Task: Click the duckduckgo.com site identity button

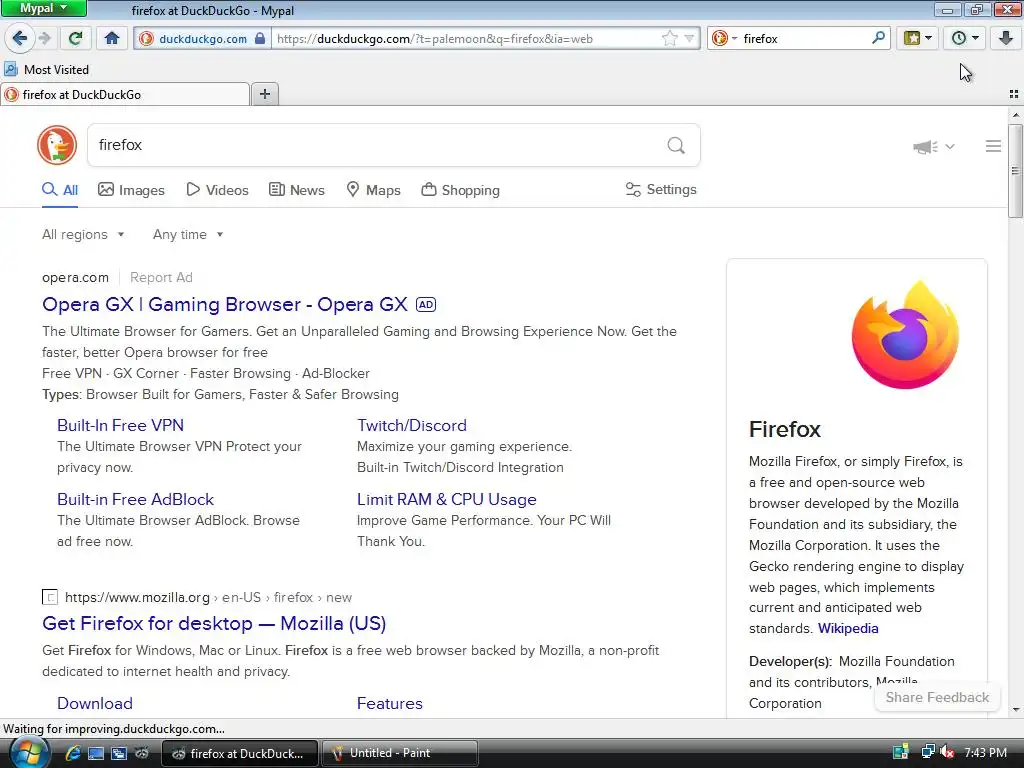Action: pos(202,39)
